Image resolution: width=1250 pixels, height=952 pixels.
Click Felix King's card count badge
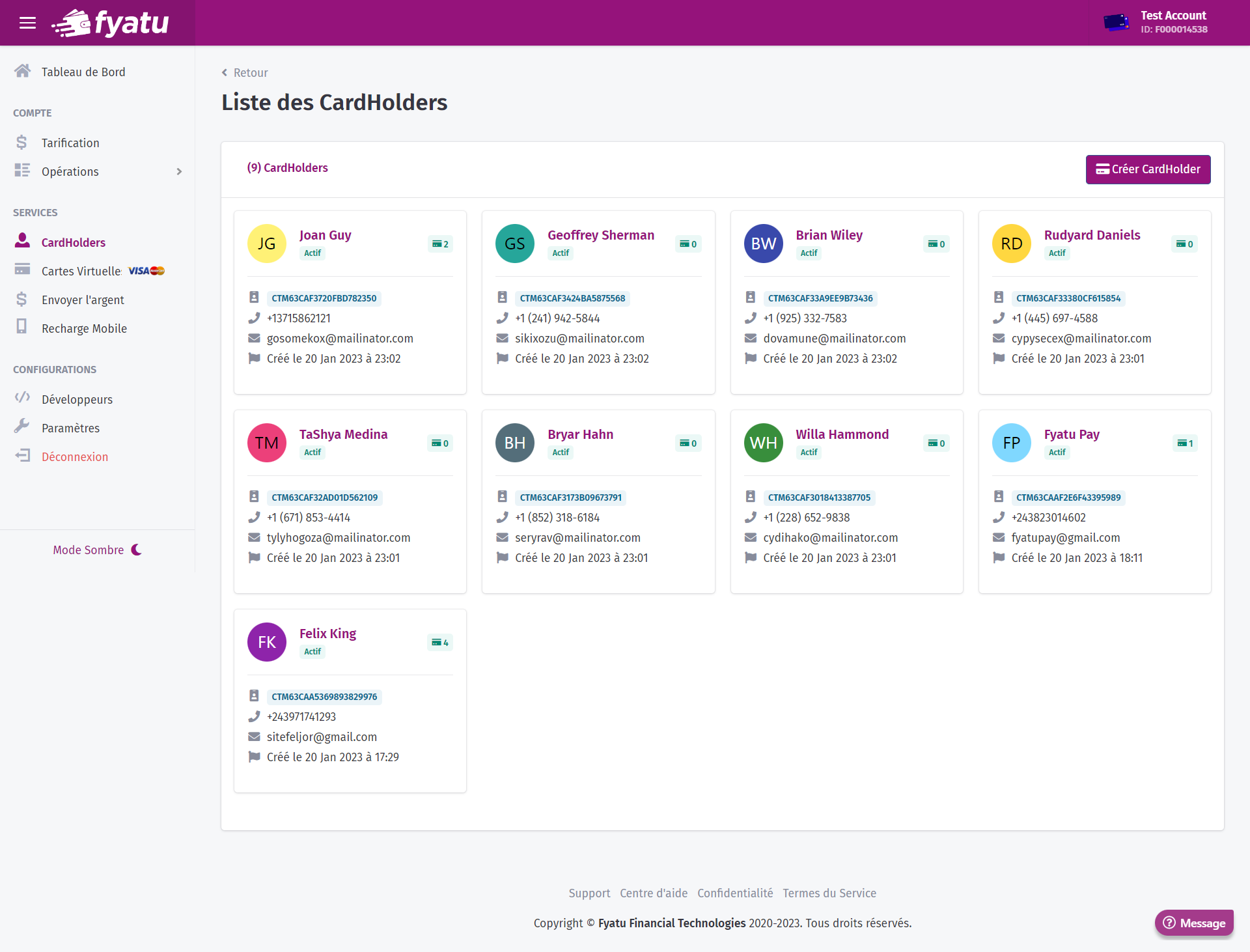(x=440, y=643)
